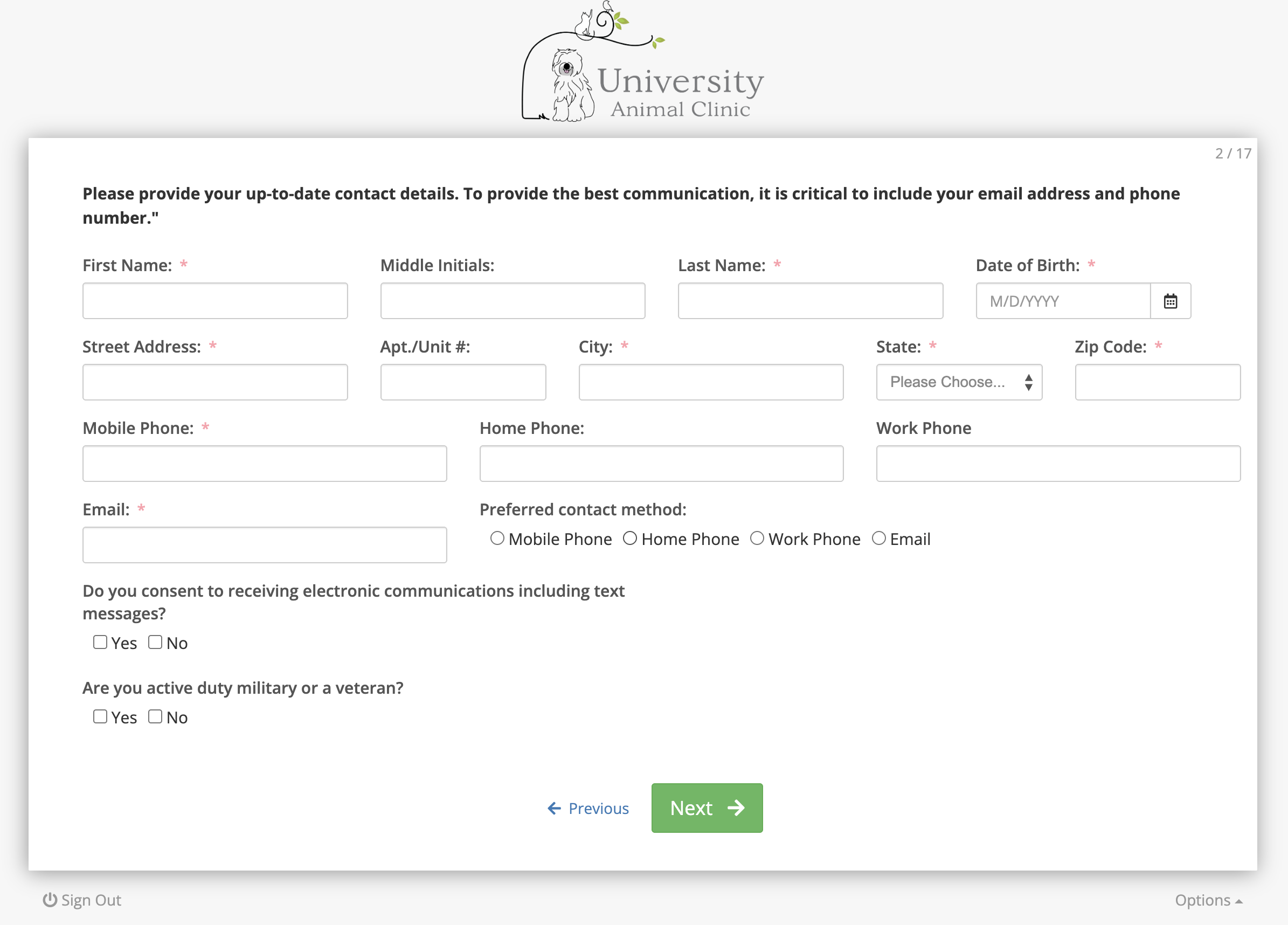Image resolution: width=1288 pixels, height=925 pixels.
Task: Select Work Phone as preferred contact
Action: pyautogui.click(x=757, y=538)
